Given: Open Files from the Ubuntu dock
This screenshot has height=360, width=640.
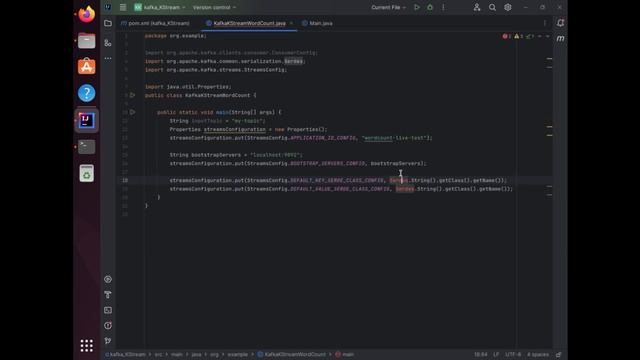Looking at the screenshot, I should (87, 40).
